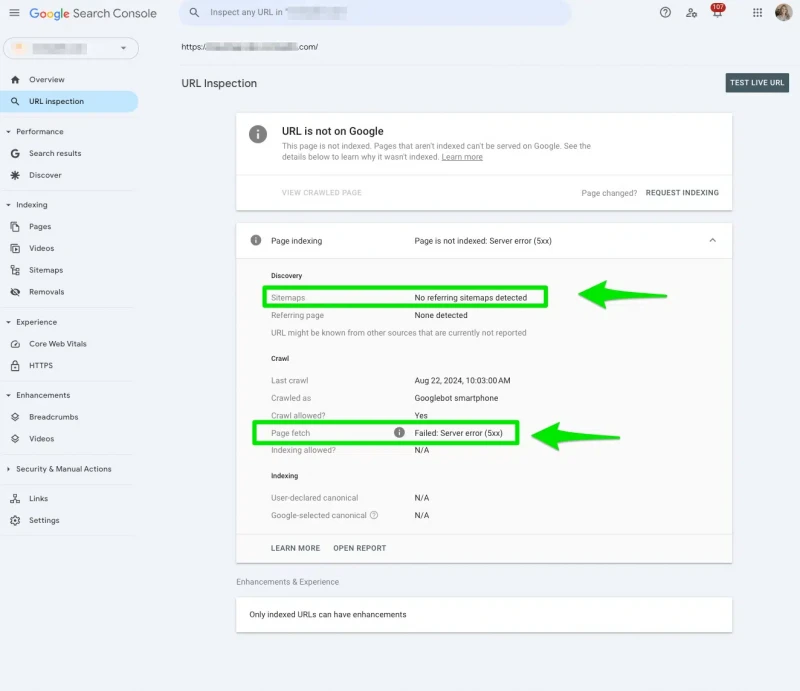Click the Videos layers icon under Enhancements
Viewport: 800px width, 691px height.
click(15, 439)
